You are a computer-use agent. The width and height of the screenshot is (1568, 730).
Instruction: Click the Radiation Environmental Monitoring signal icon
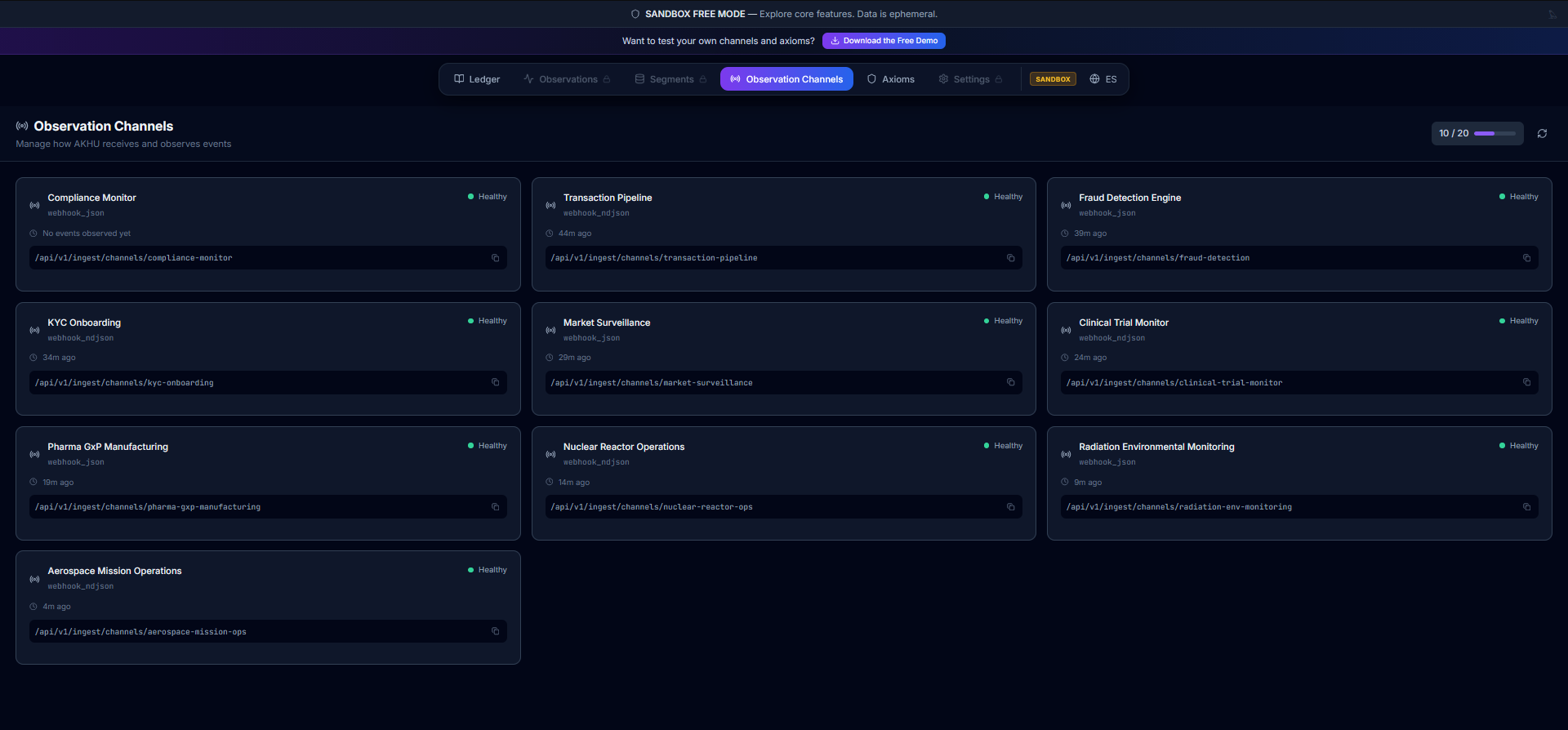click(x=1066, y=454)
